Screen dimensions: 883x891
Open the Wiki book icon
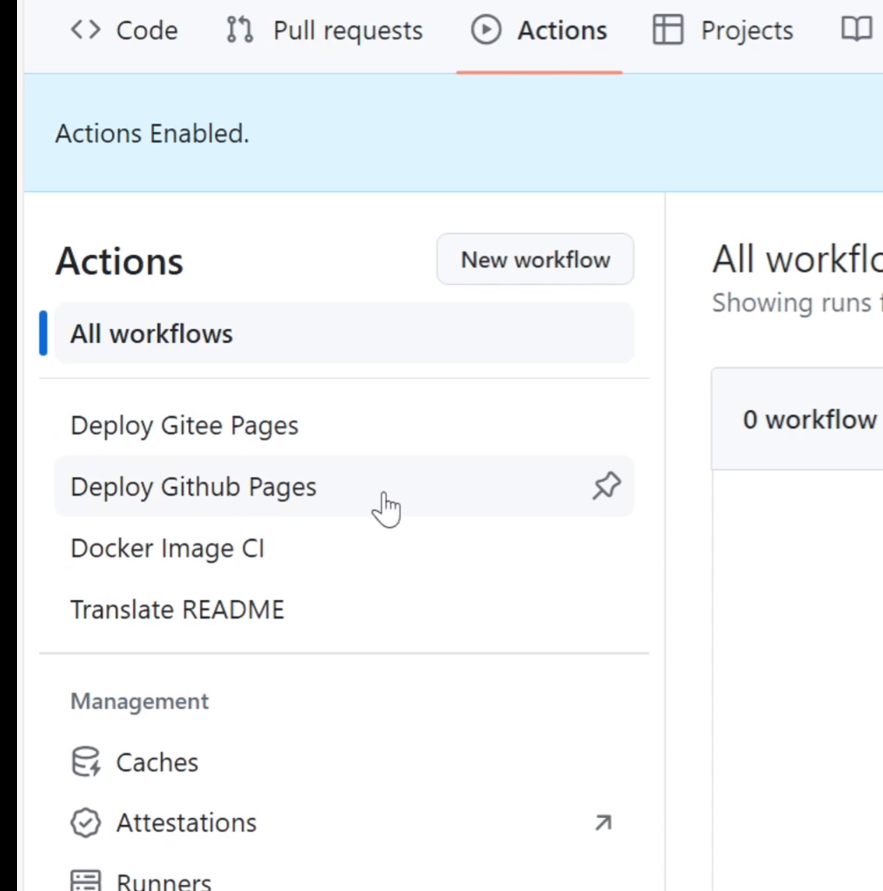click(856, 30)
